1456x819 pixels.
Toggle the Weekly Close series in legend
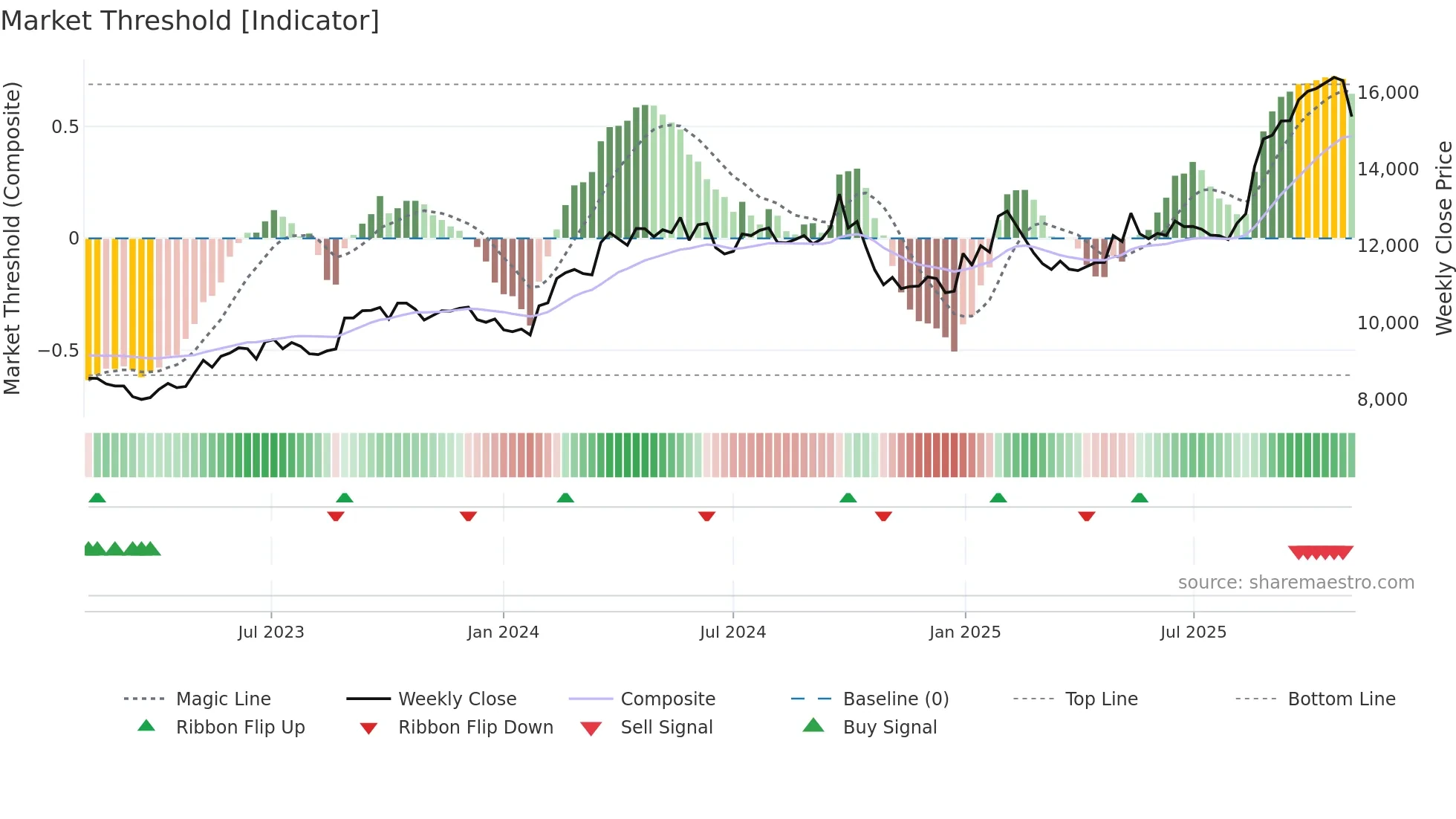tap(457, 699)
